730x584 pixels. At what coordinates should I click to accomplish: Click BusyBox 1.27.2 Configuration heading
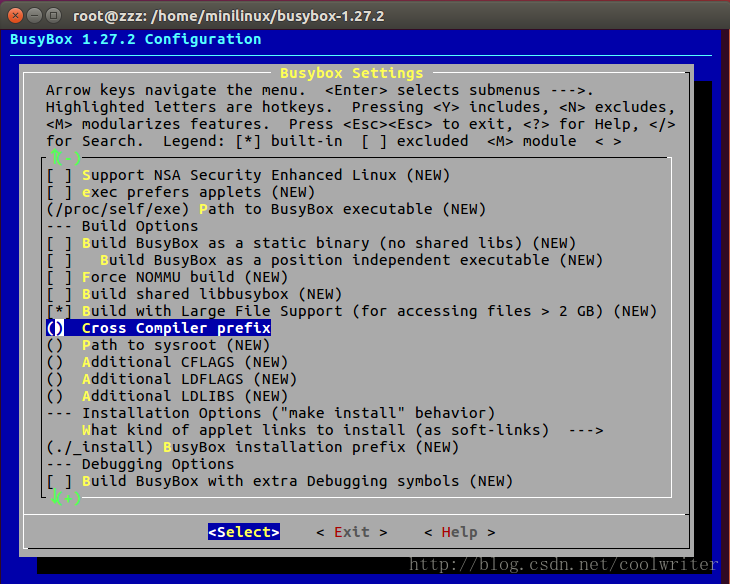[x=135, y=39]
